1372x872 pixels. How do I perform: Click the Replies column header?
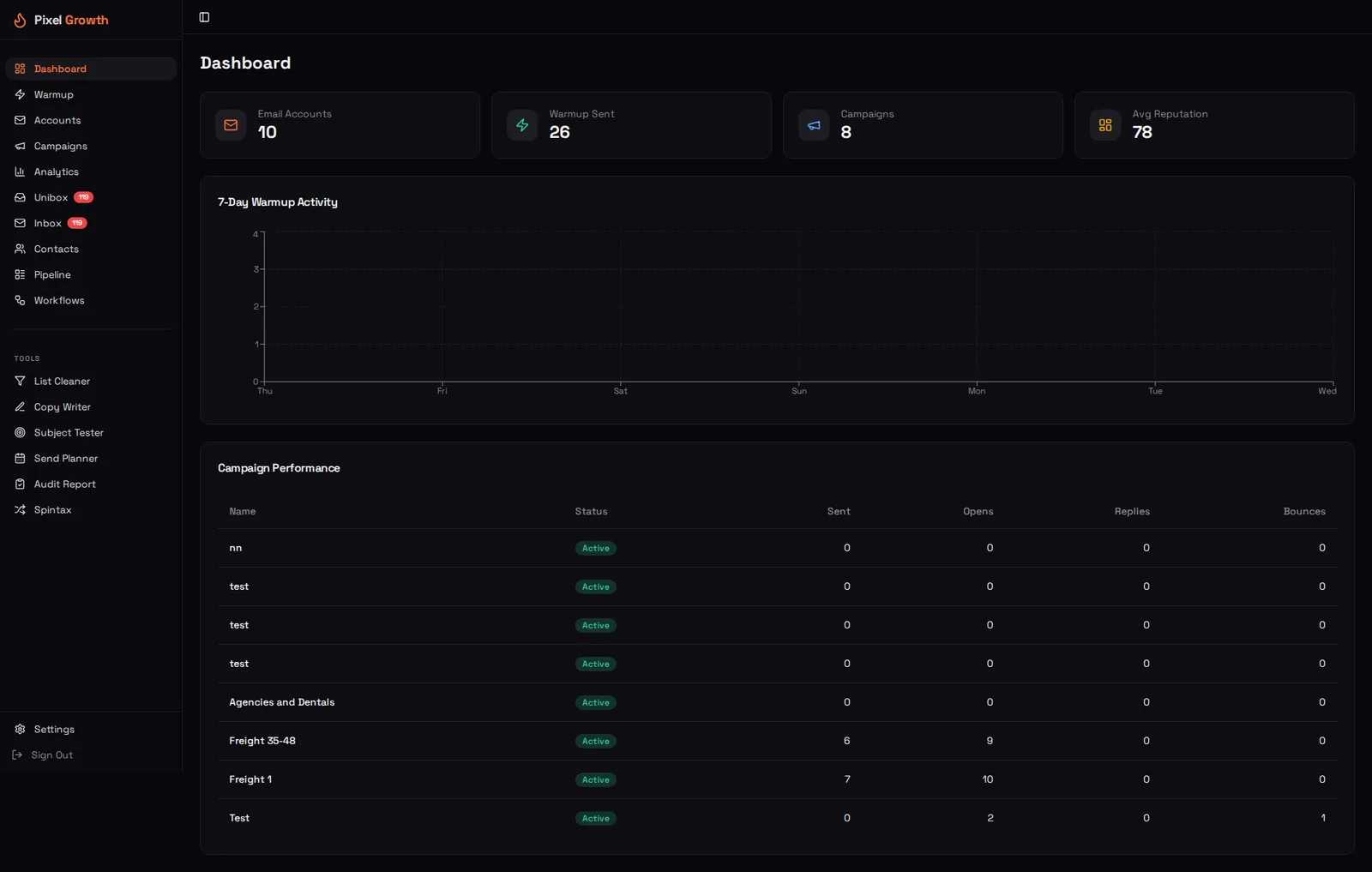(1132, 511)
